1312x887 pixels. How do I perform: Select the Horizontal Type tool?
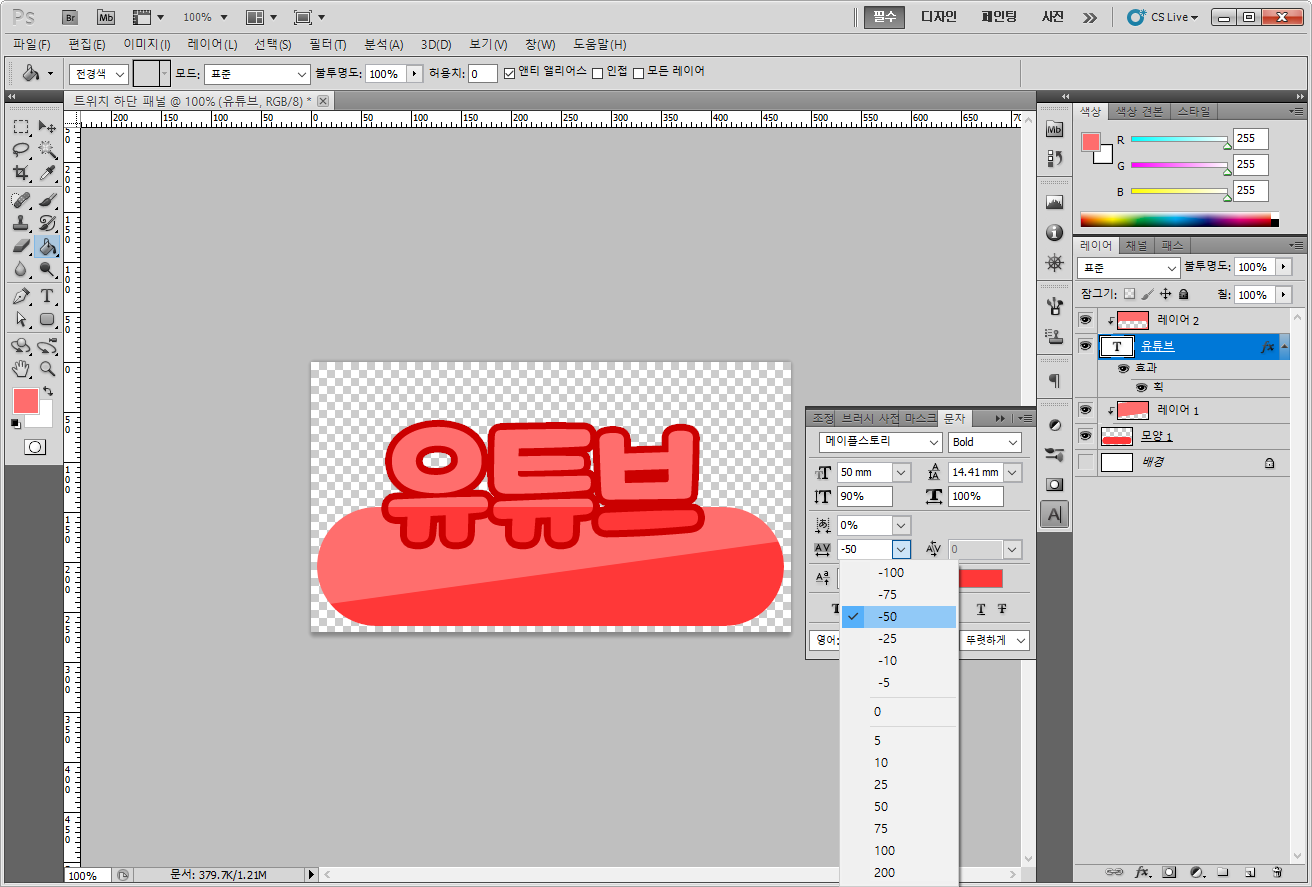pos(47,296)
